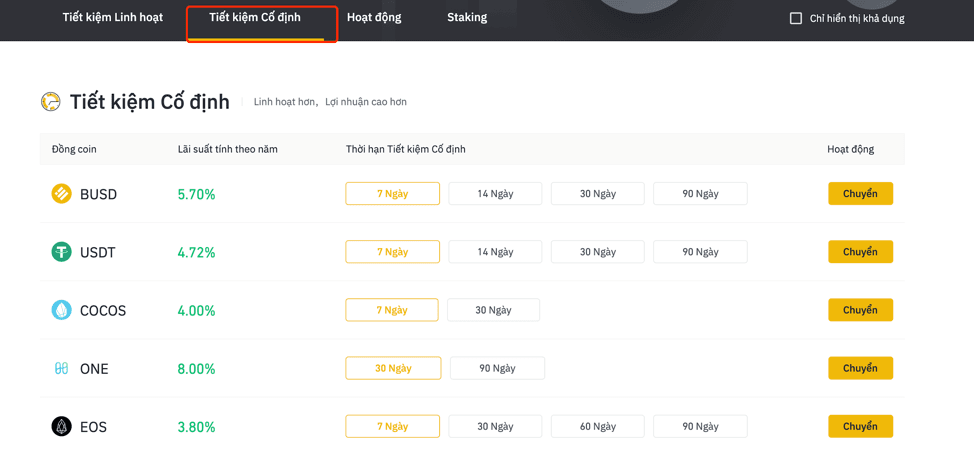The height and width of the screenshot is (454, 974).
Task: Click the COCOS coin icon
Action: coord(61,311)
